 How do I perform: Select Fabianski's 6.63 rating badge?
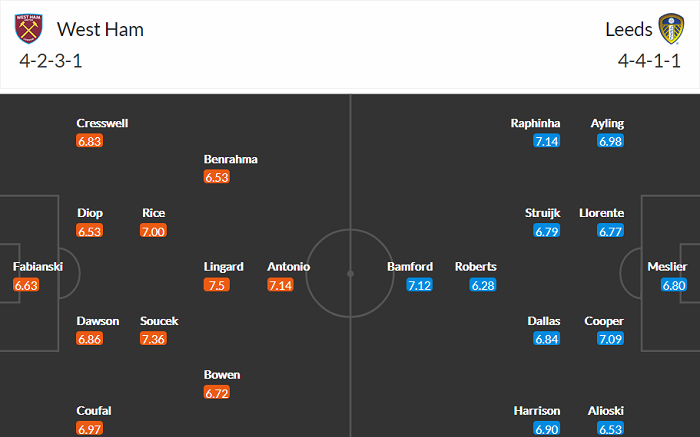27,286
